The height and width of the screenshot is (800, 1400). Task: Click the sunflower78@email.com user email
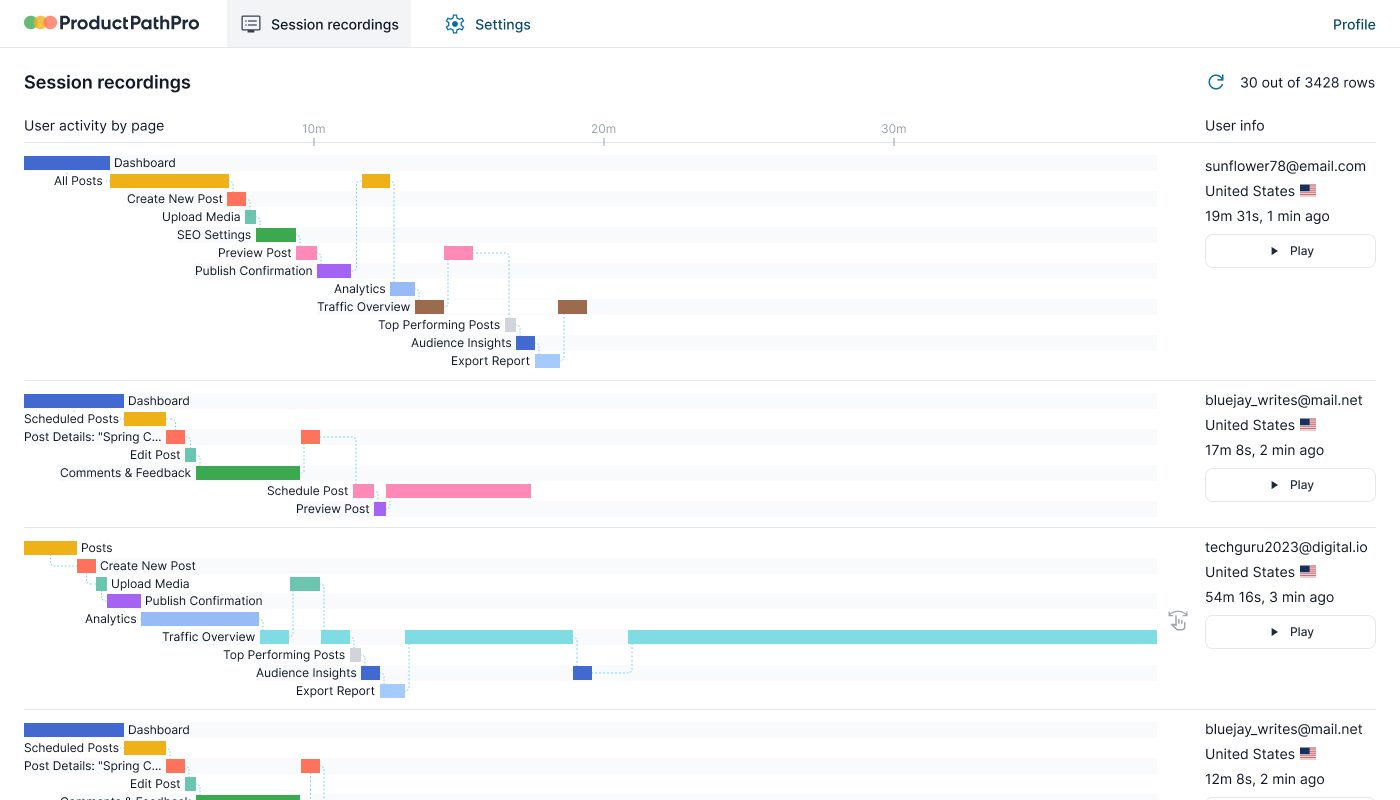[x=1285, y=166]
